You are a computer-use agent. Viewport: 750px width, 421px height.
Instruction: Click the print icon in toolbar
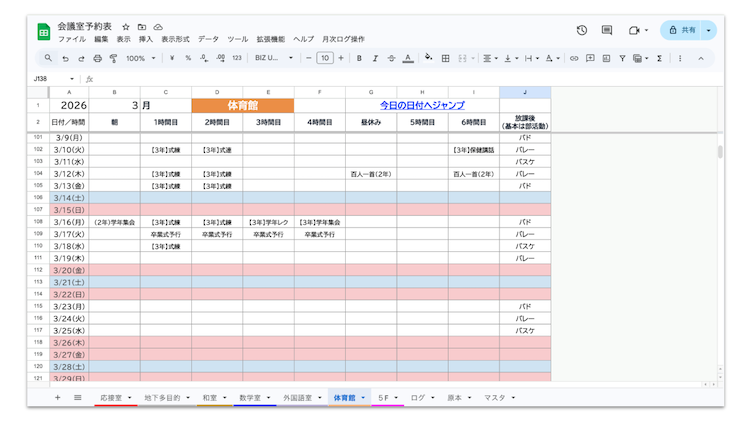(x=98, y=58)
